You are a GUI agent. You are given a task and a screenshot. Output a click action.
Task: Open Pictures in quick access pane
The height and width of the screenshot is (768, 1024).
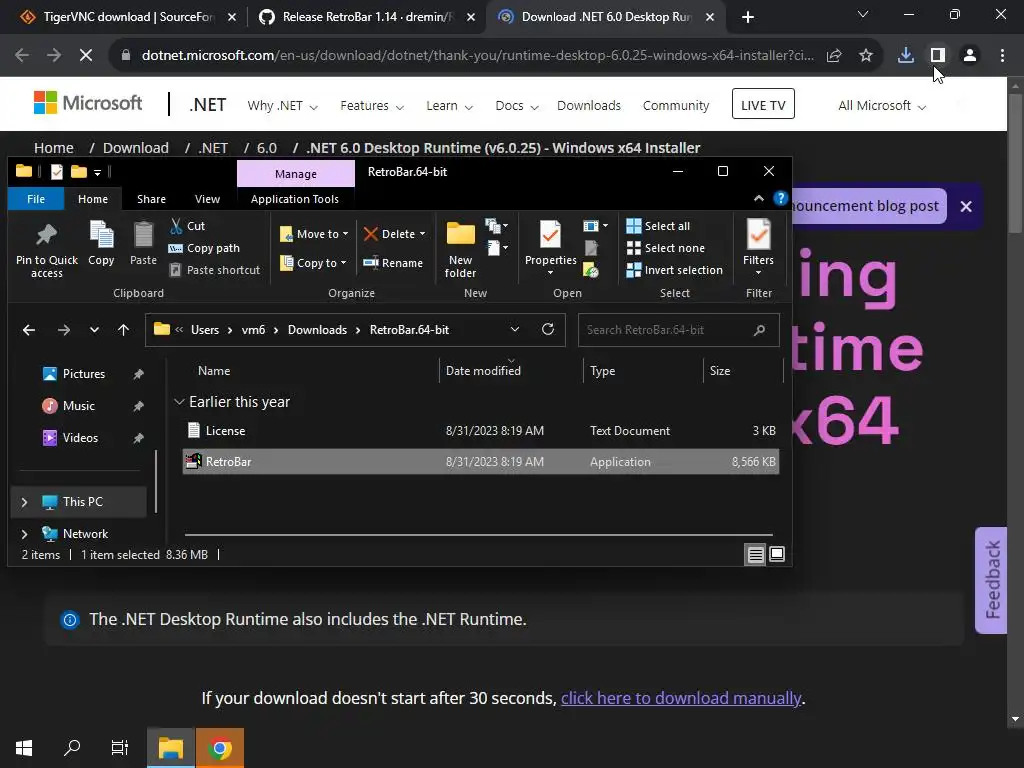pyautogui.click(x=84, y=374)
